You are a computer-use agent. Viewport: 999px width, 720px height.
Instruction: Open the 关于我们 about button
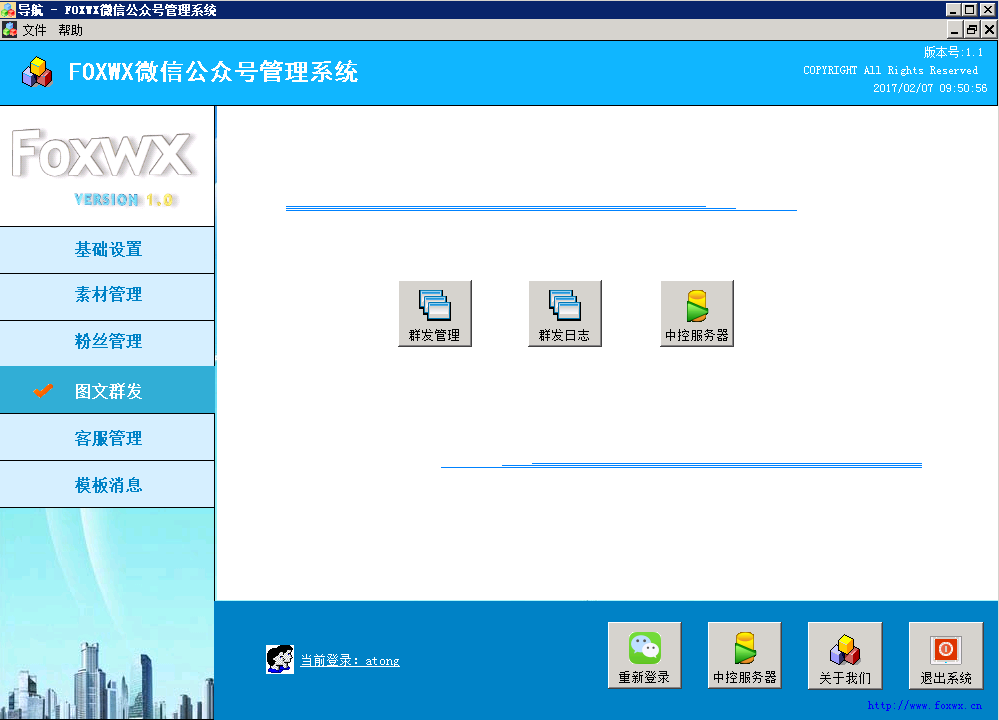(x=845, y=655)
